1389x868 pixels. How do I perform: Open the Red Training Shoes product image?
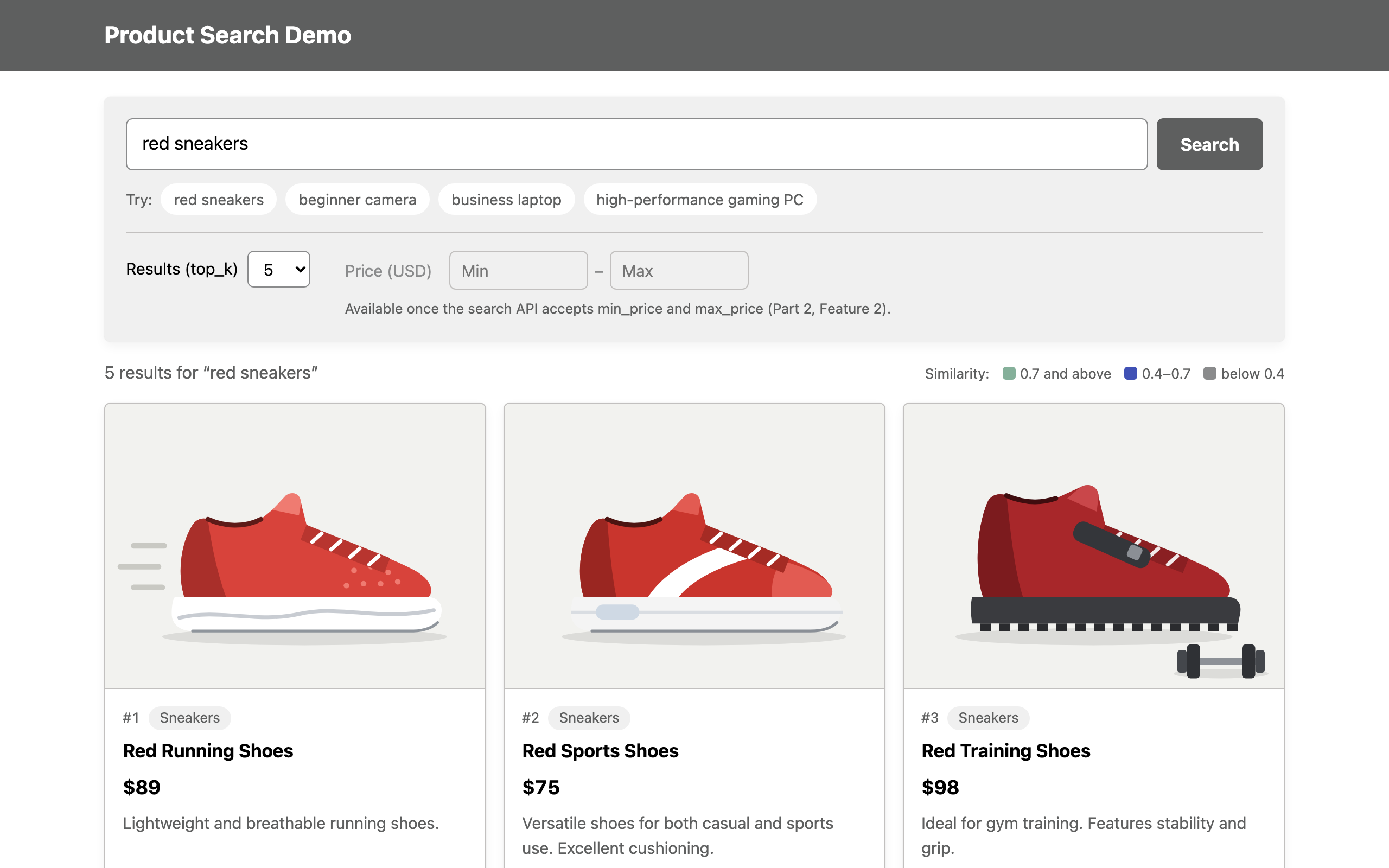[1093, 546]
